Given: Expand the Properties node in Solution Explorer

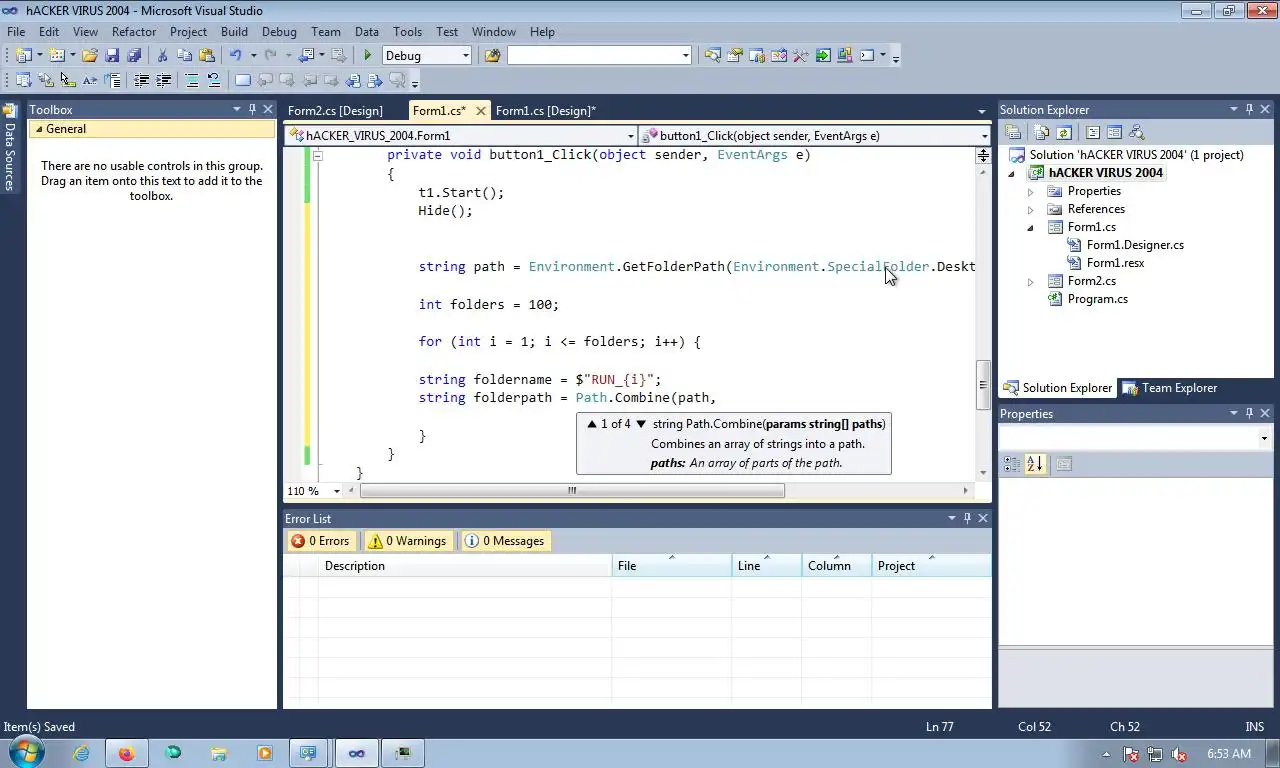Looking at the screenshot, I should 1031,191.
